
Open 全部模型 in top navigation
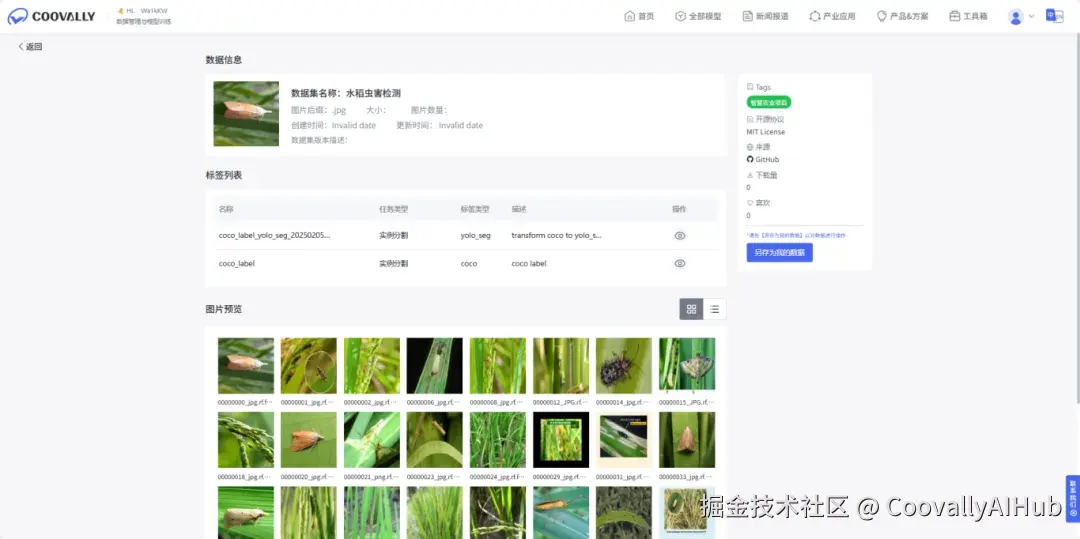click(x=698, y=17)
